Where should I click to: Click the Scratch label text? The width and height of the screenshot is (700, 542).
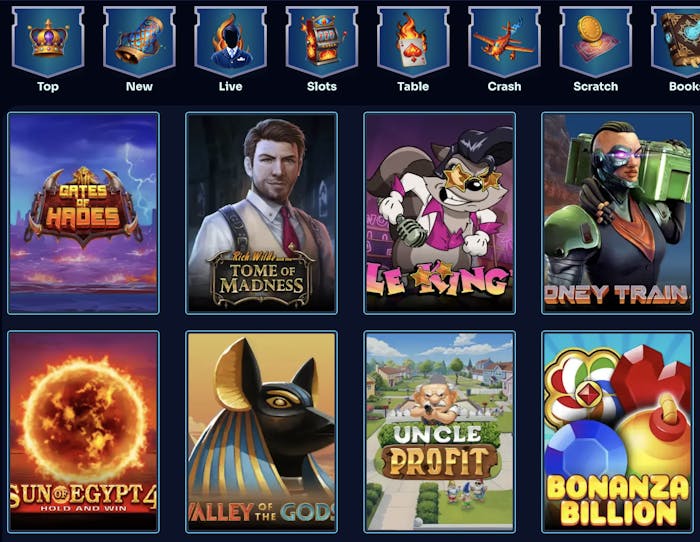(596, 87)
